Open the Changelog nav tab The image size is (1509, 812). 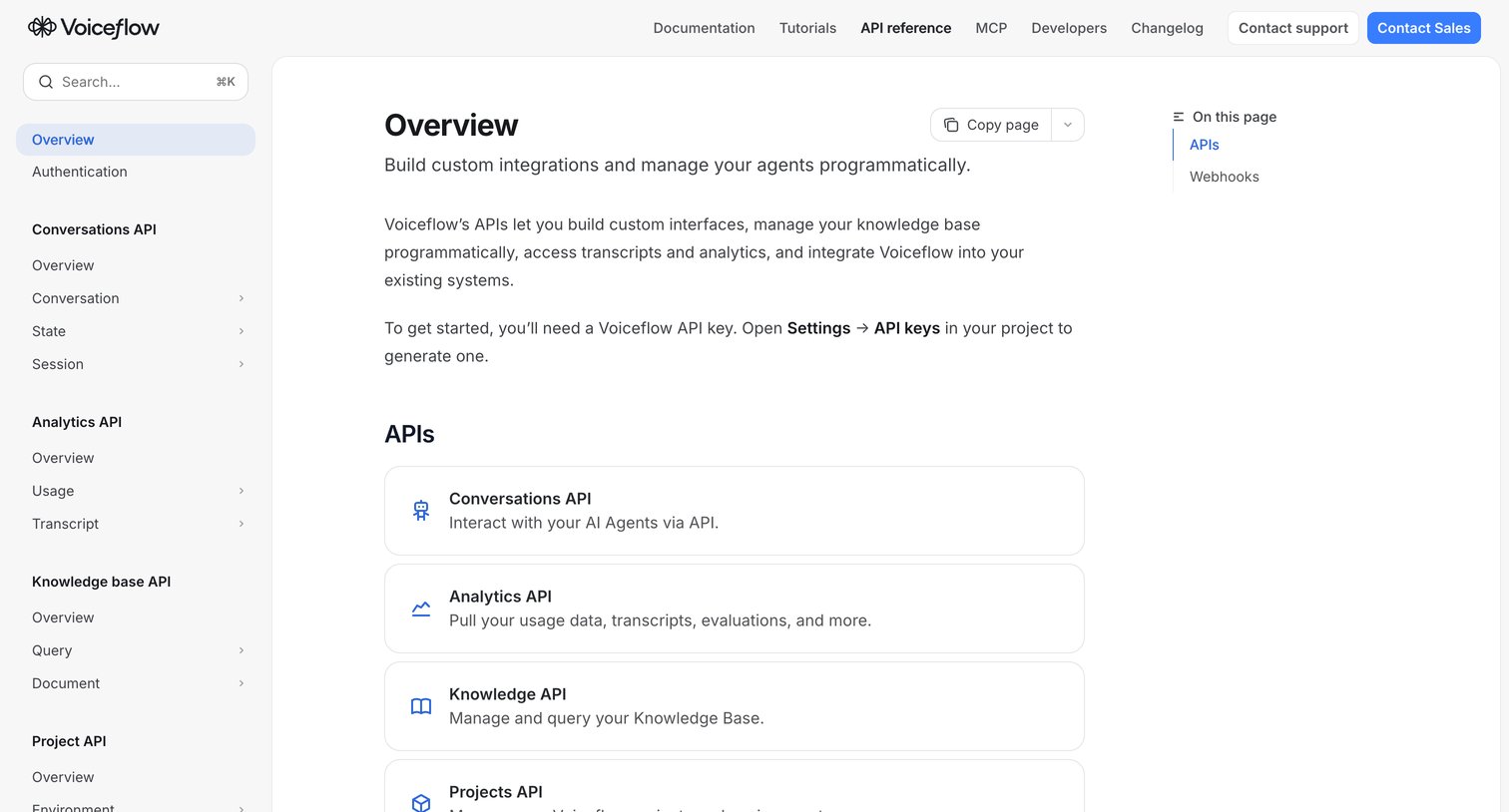tap(1167, 28)
